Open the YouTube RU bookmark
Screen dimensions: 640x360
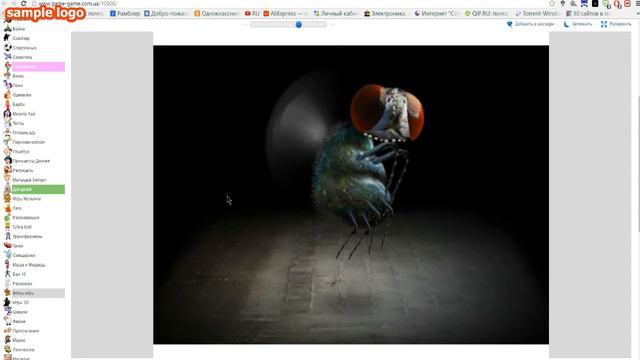252,13
